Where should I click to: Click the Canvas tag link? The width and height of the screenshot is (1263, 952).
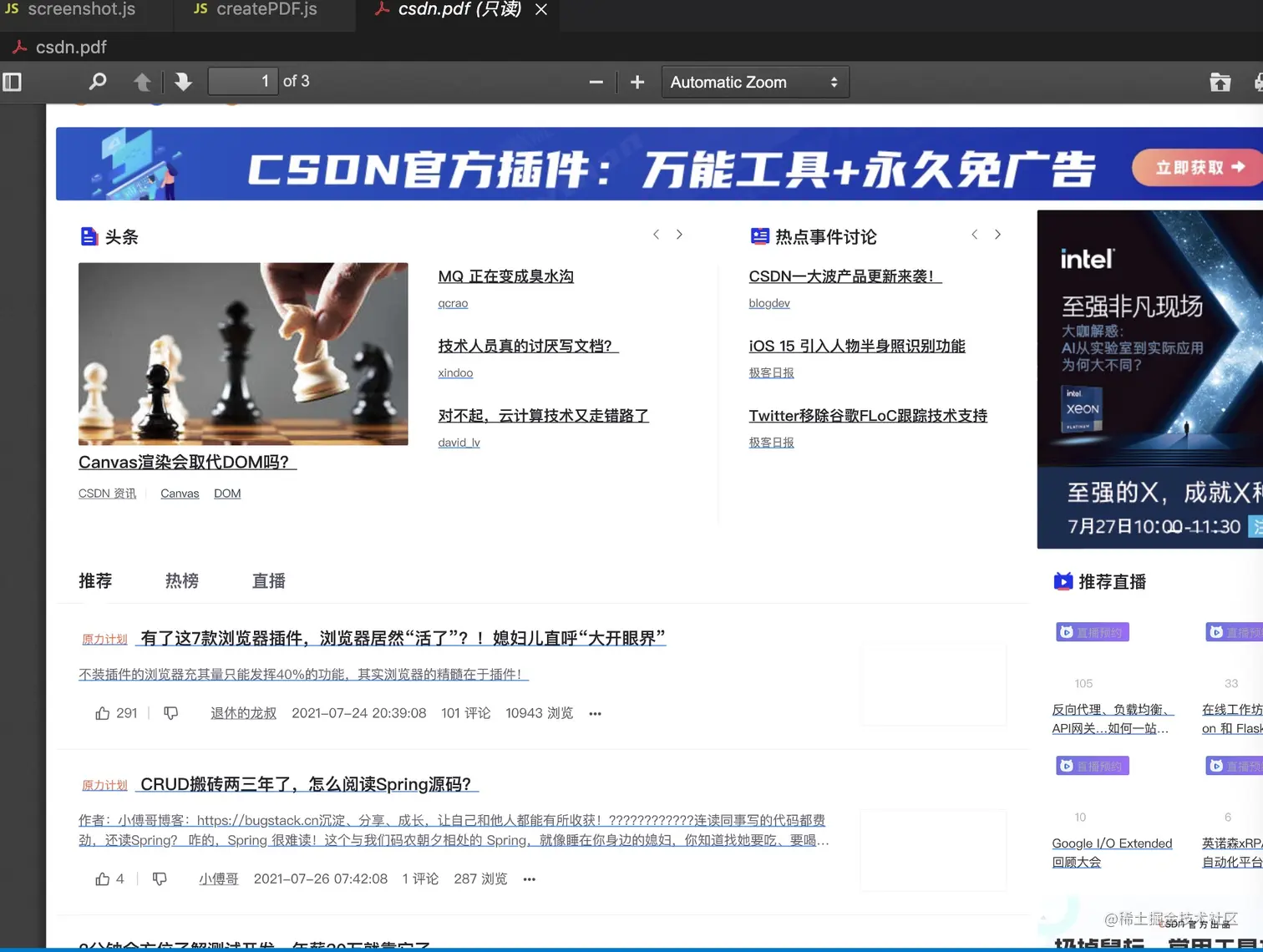[180, 494]
